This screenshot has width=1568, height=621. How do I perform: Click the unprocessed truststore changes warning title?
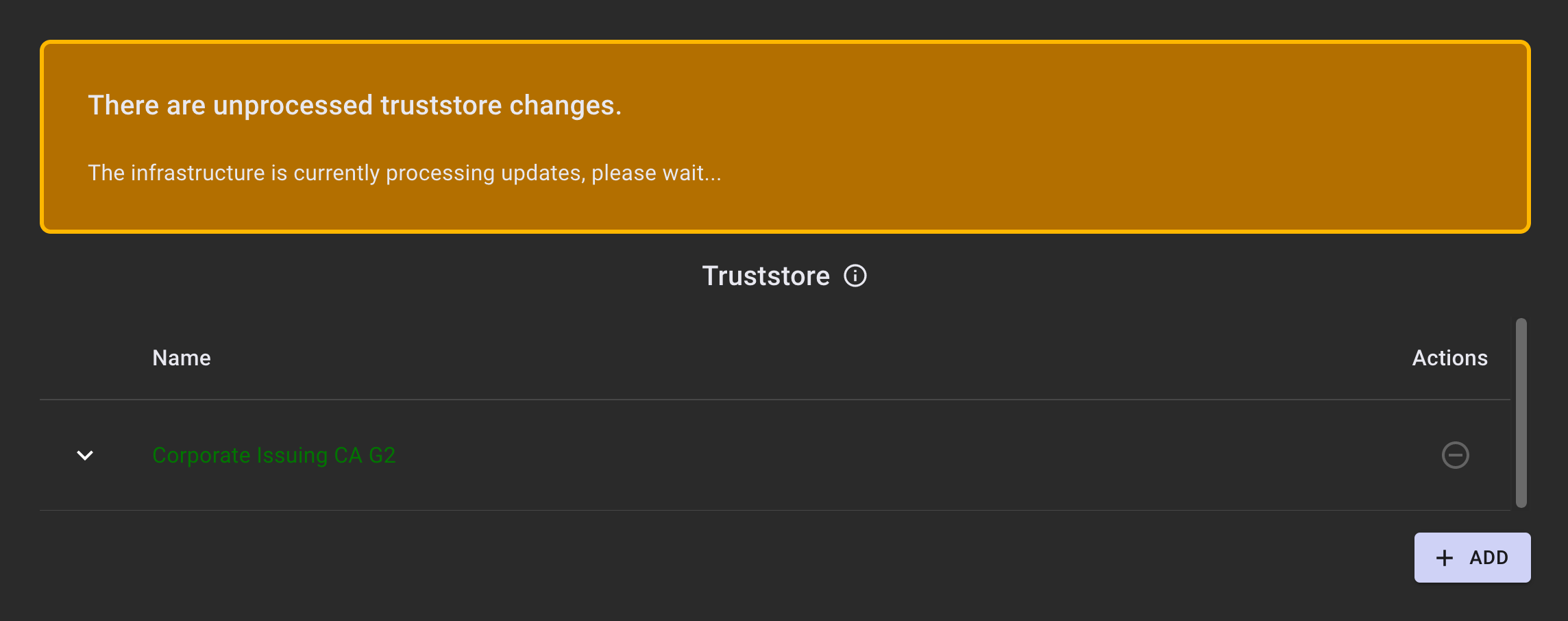(354, 106)
